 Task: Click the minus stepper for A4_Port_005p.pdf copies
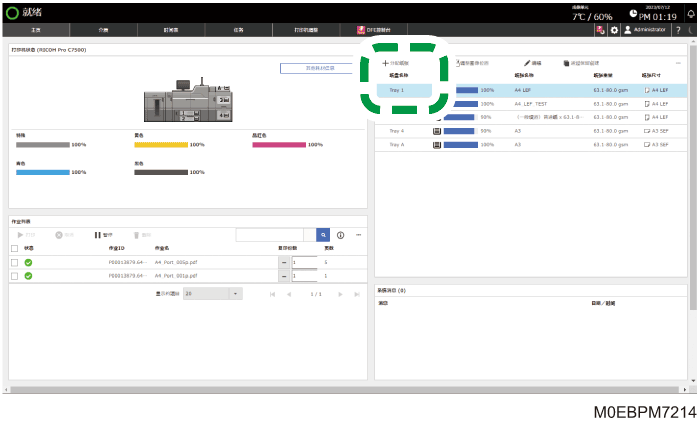(284, 262)
